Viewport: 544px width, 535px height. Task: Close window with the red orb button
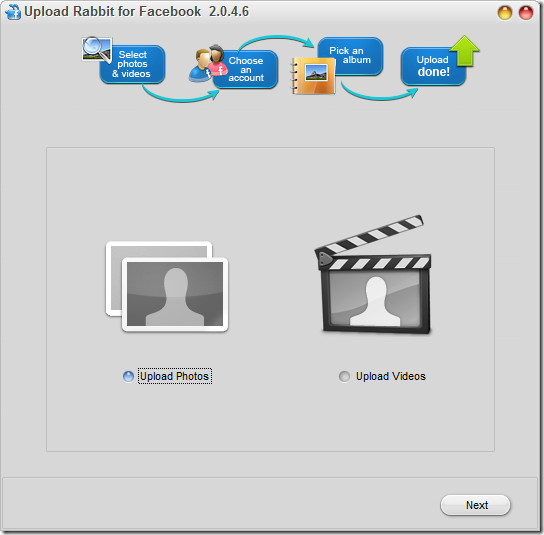point(526,13)
